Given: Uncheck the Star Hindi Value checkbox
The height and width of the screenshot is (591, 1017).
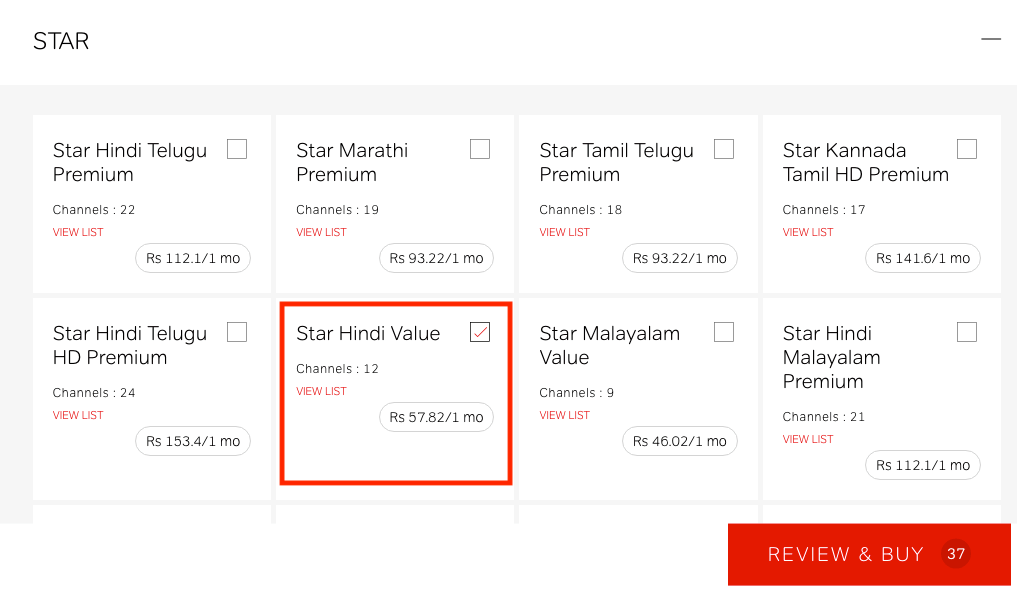Looking at the screenshot, I should (x=480, y=332).
